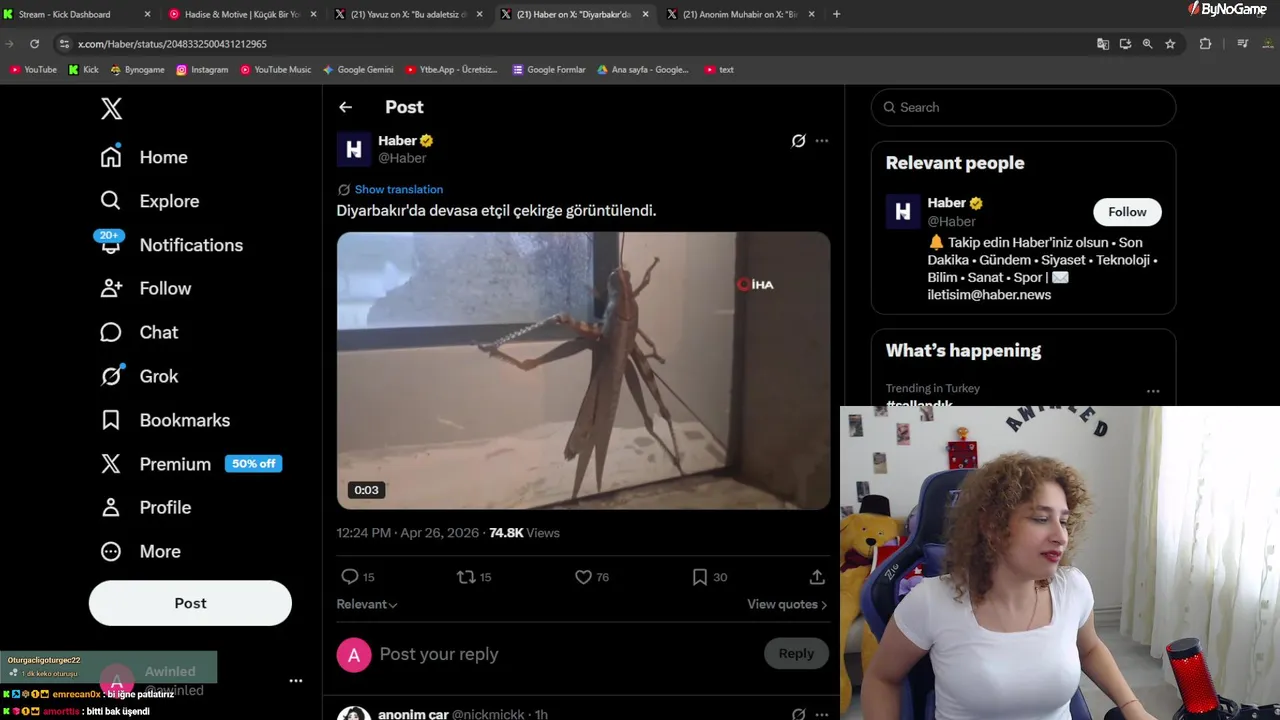
Task: Click the Grok icon on the Haber post
Action: [798, 141]
